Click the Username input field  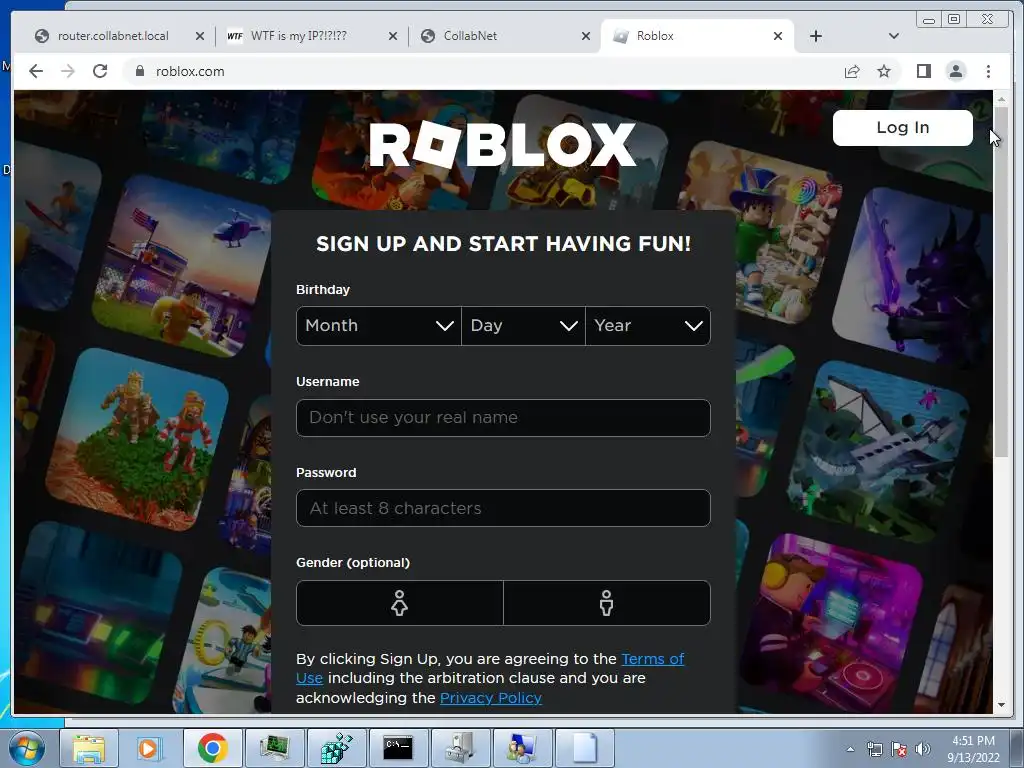pos(503,418)
